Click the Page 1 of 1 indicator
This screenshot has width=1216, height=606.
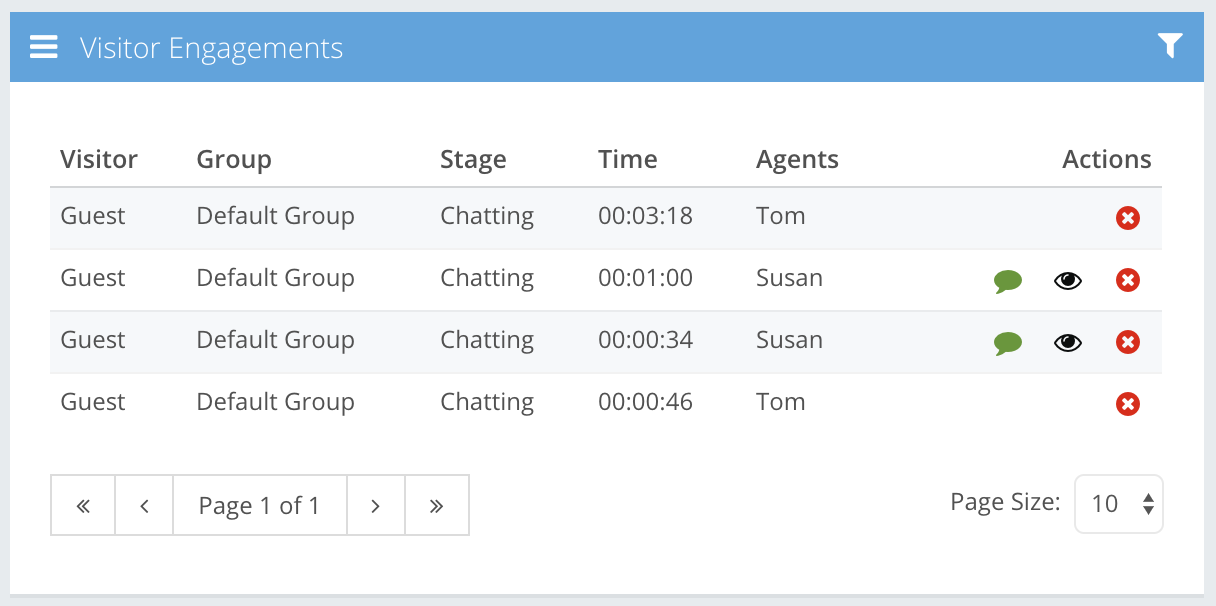click(259, 505)
